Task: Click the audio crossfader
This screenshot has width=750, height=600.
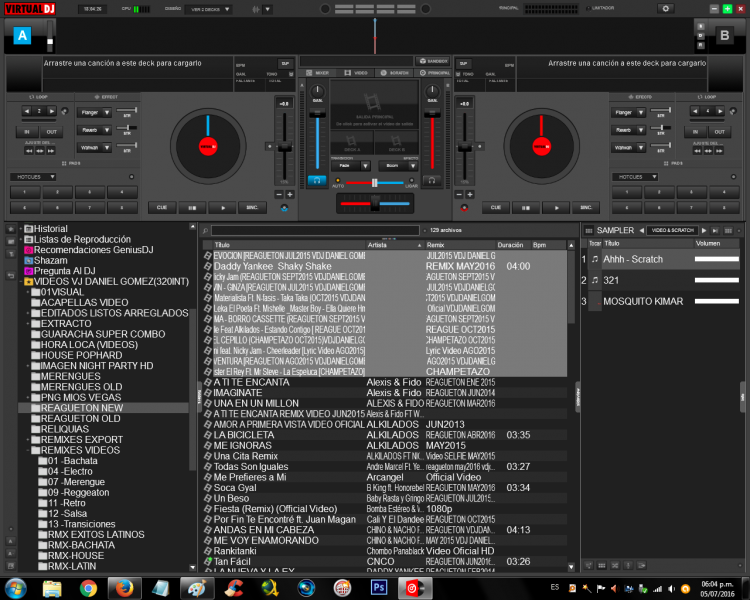Action: click(375, 204)
